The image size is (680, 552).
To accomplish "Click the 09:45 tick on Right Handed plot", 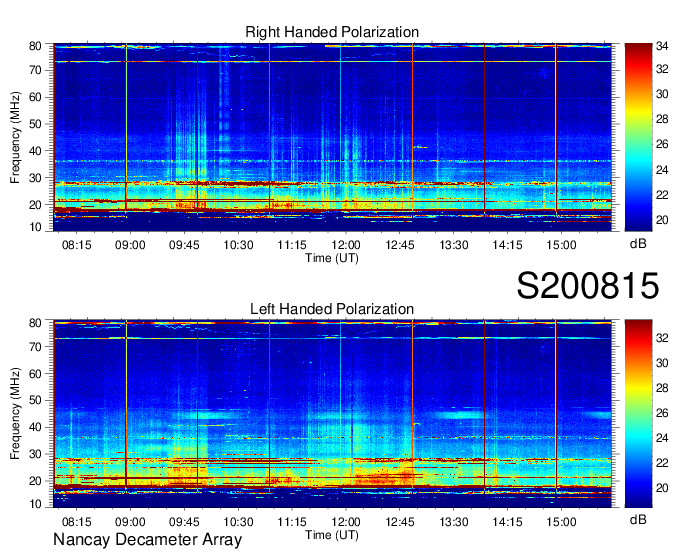I will (x=184, y=245).
